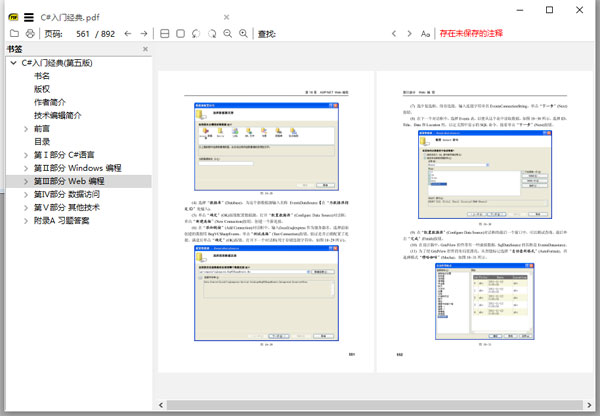Screen dimensions: 600x416
Task: Open the hamburger menu
Action: (29, 17)
